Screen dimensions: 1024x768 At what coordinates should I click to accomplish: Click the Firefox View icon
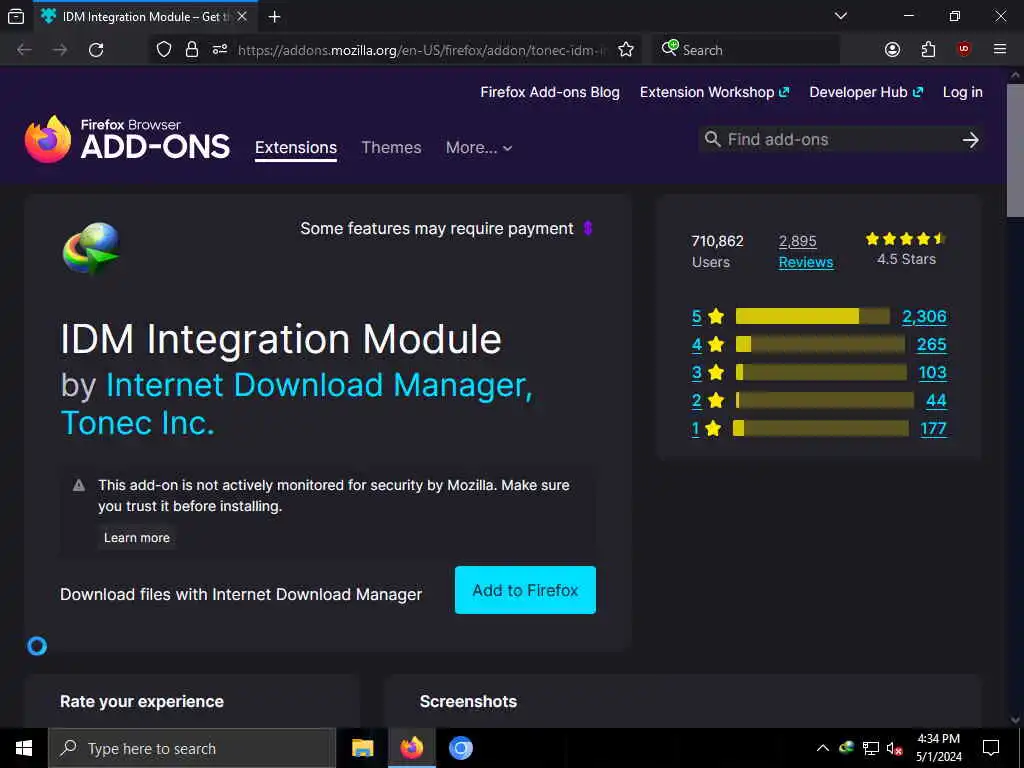(16, 16)
